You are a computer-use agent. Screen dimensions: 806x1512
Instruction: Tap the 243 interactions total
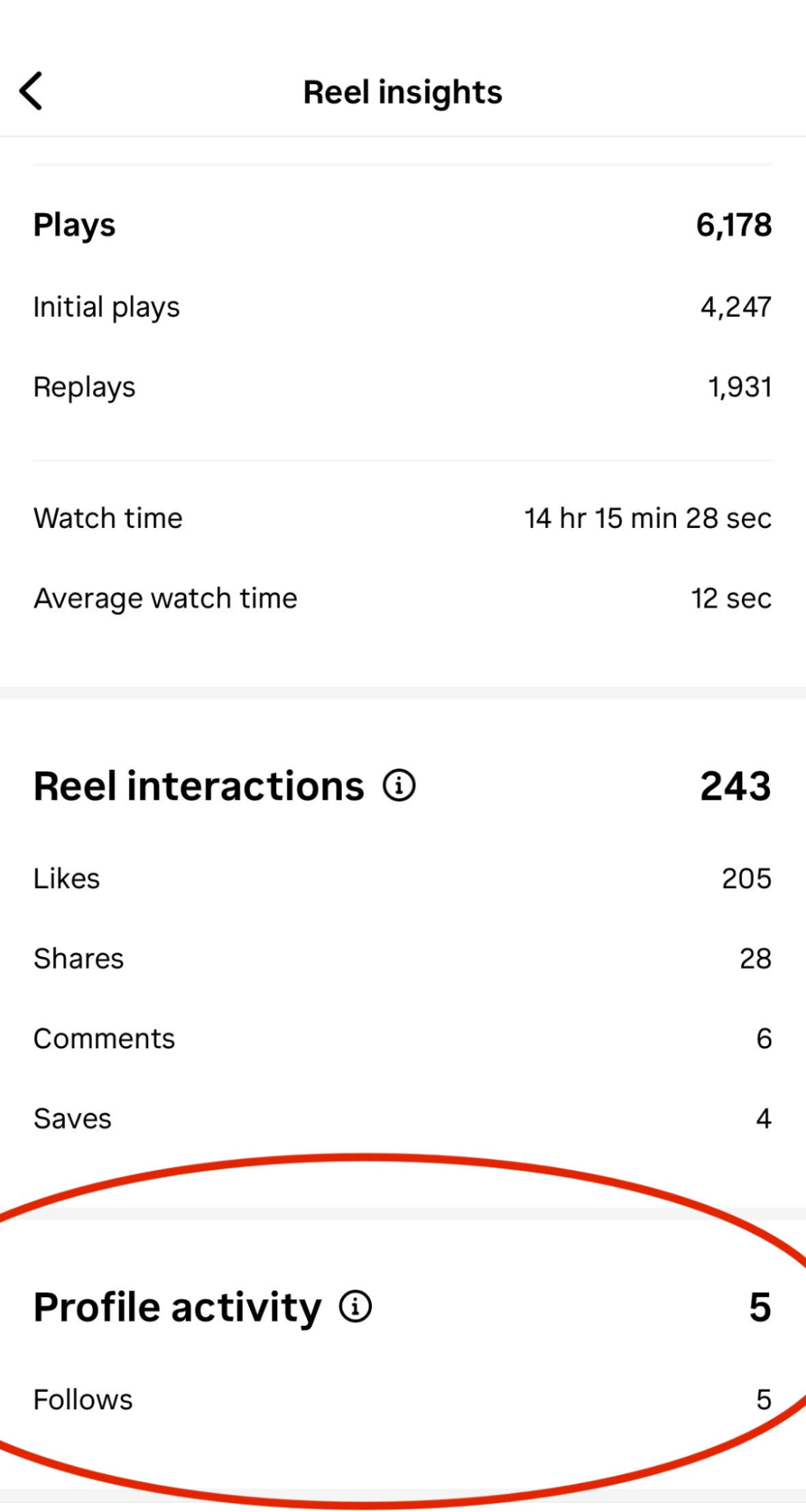(735, 786)
